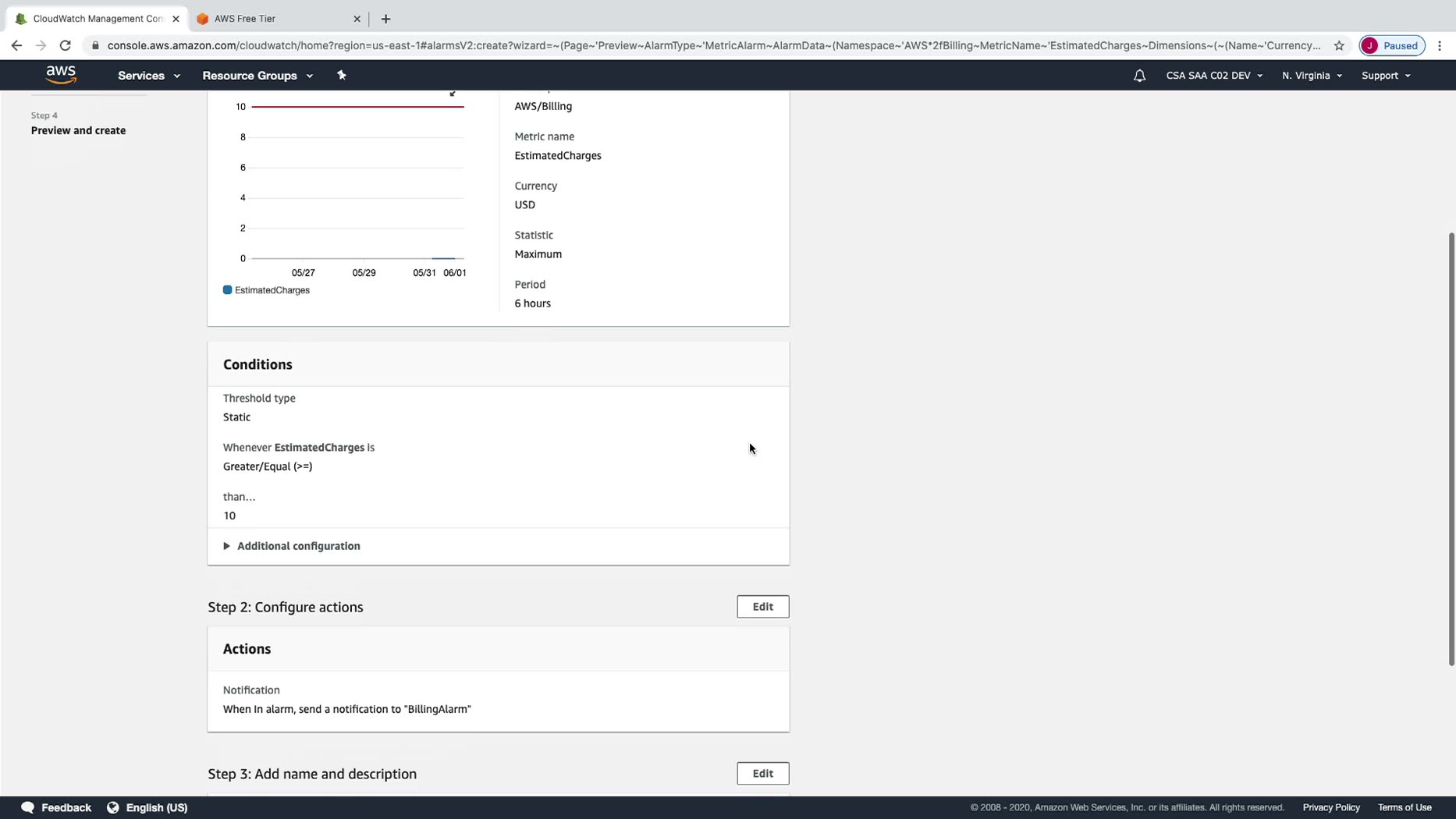Click the Step 3: Add name and description heading
The height and width of the screenshot is (819, 1456).
point(312,774)
